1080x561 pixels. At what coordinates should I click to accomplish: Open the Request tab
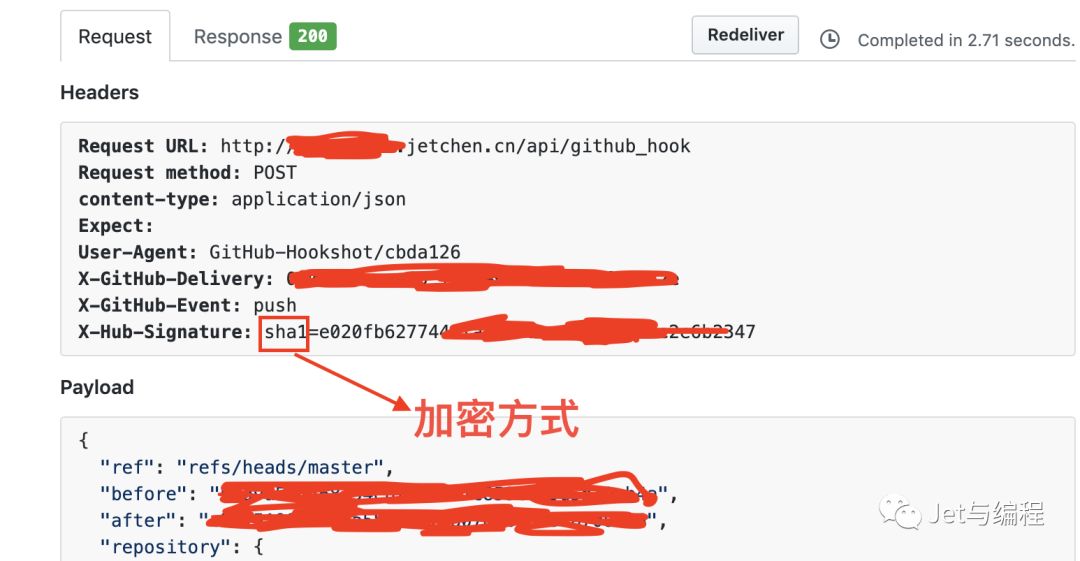click(x=115, y=37)
